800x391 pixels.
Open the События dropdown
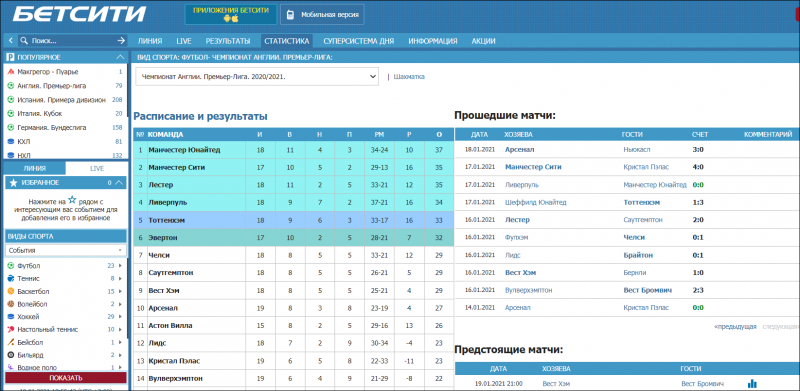(66, 250)
